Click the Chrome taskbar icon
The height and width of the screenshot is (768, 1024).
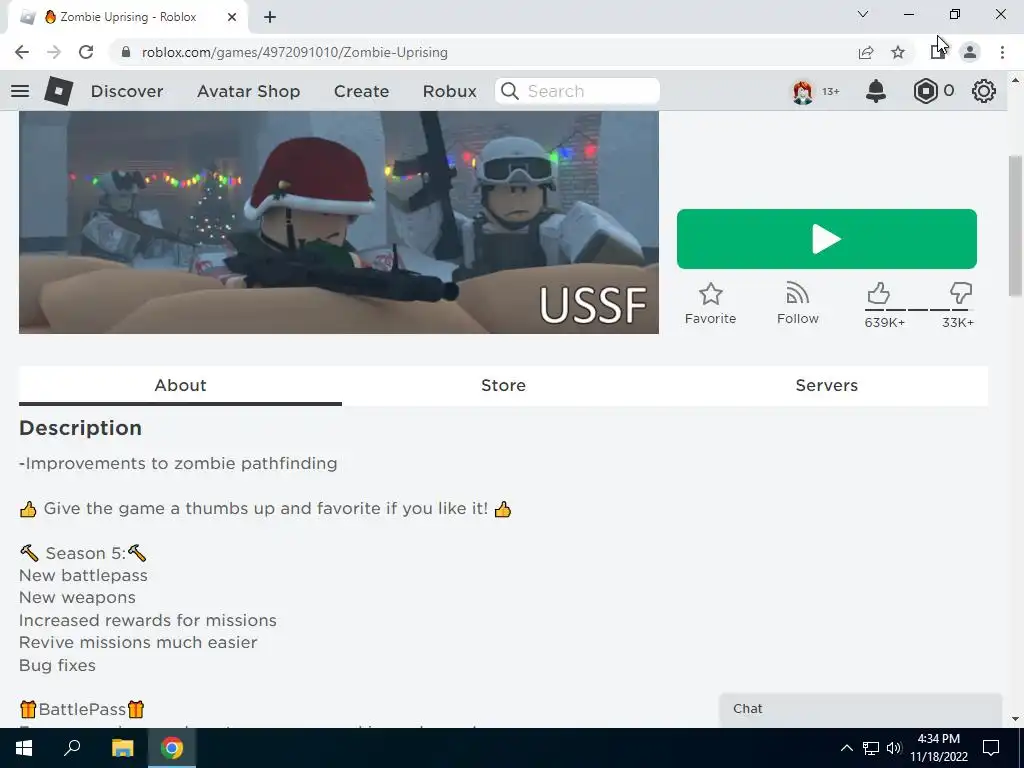(x=172, y=748)
